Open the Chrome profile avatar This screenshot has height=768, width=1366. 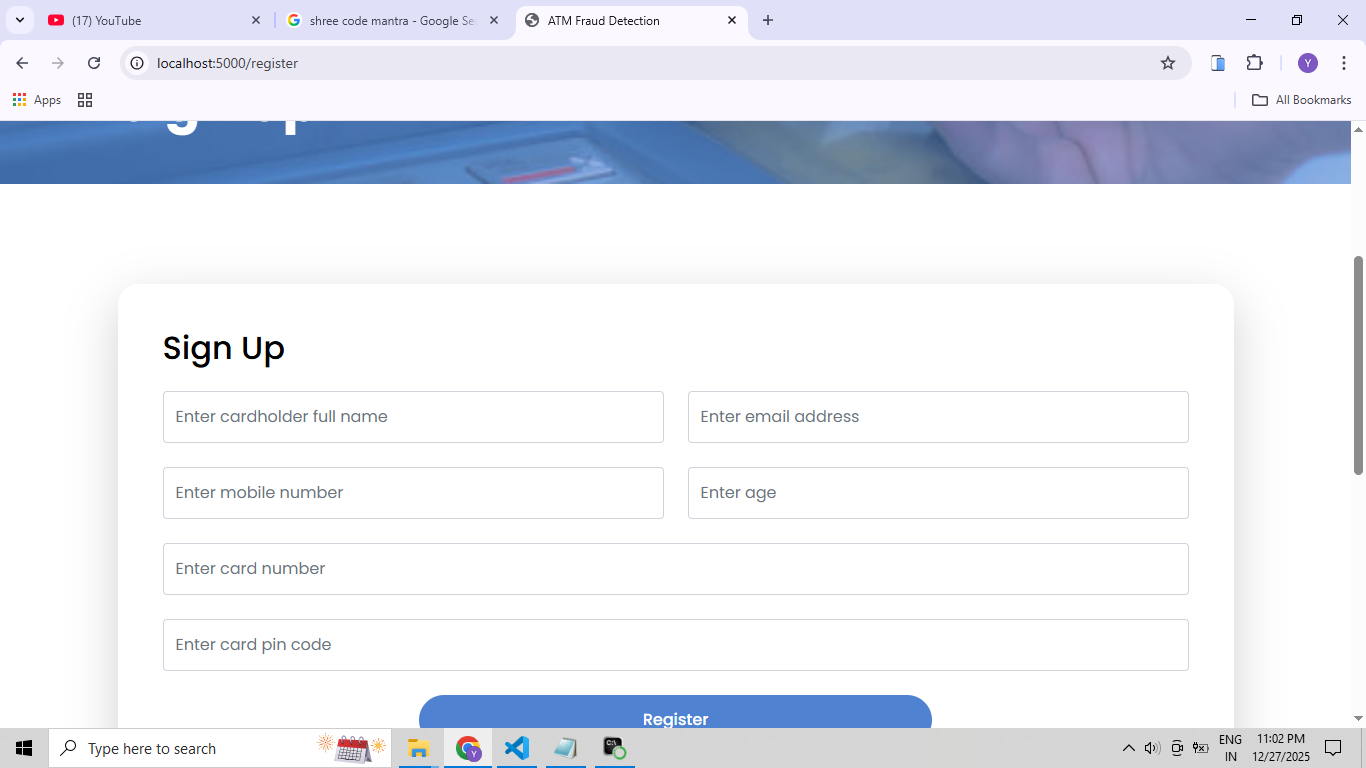click(1307, 63)
